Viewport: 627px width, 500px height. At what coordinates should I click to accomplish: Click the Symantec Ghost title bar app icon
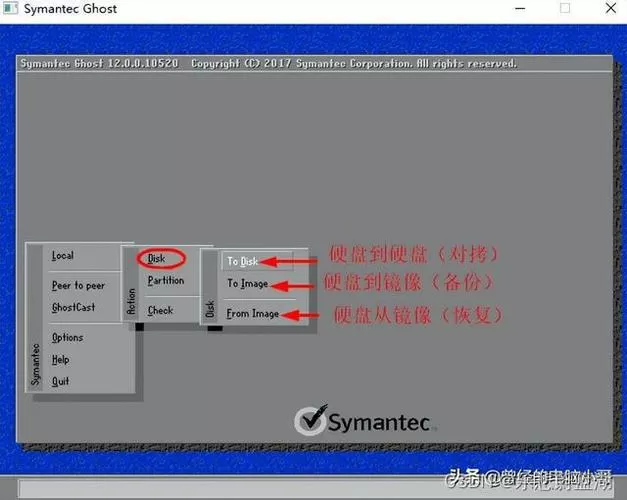(x=10, y=8)
